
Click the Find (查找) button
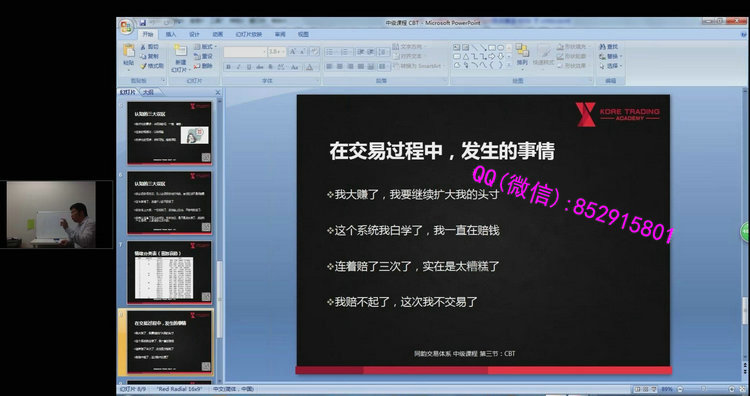pyautogui.click(x=608, y=47)
